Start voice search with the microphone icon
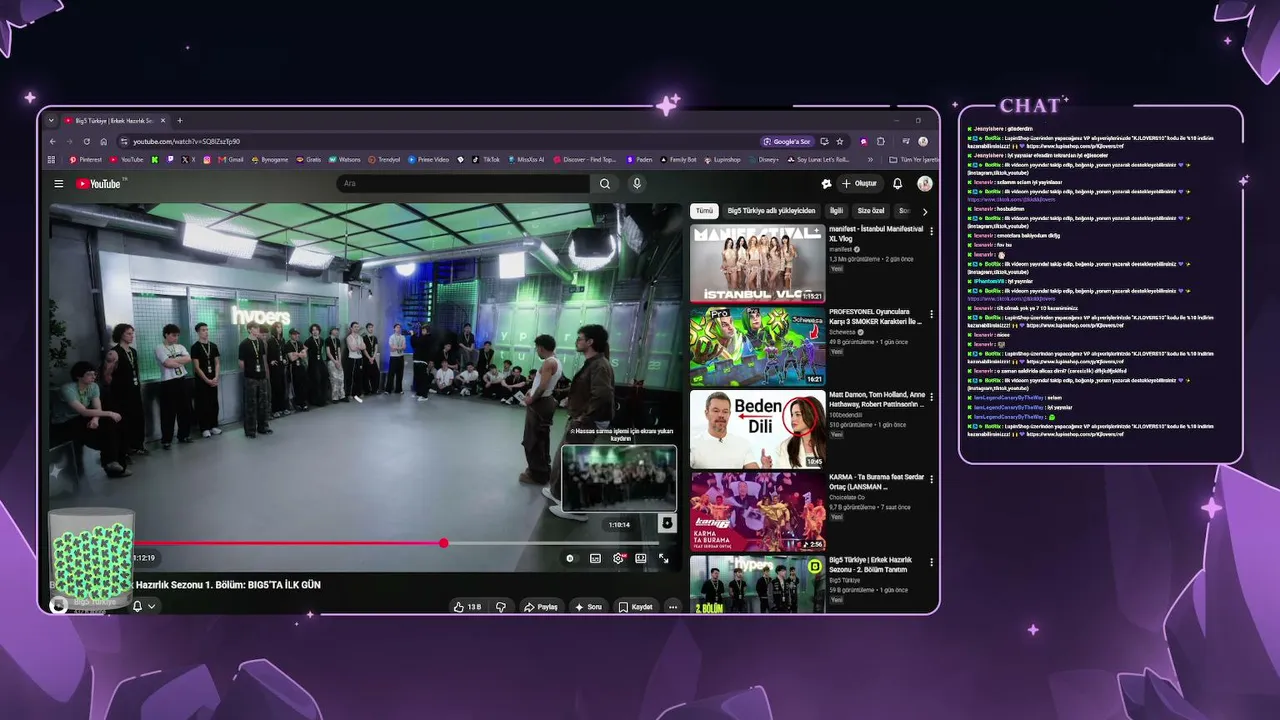1280x720 pixels. [637, 184]
